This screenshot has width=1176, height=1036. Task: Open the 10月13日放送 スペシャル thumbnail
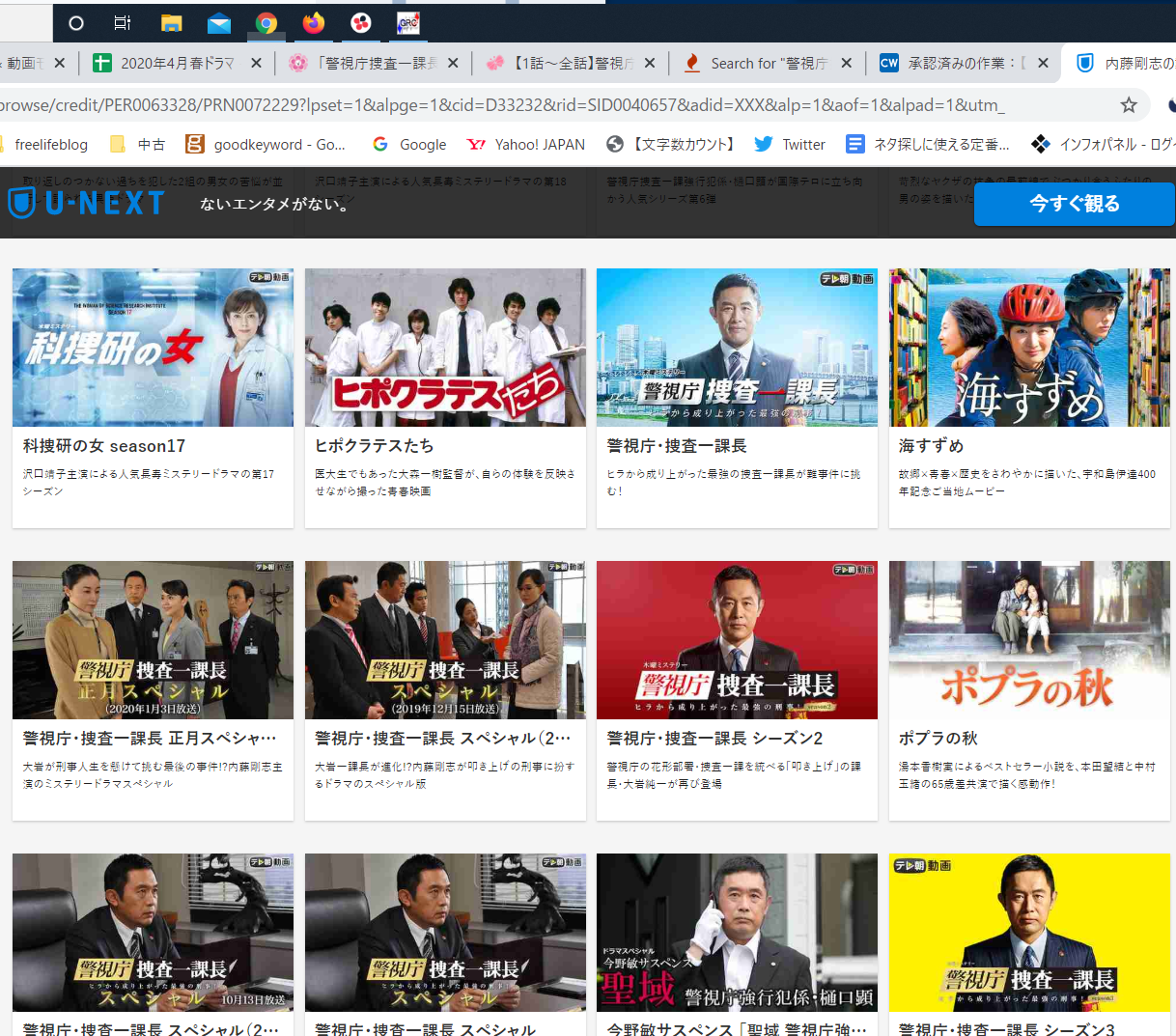coord(153,933)
